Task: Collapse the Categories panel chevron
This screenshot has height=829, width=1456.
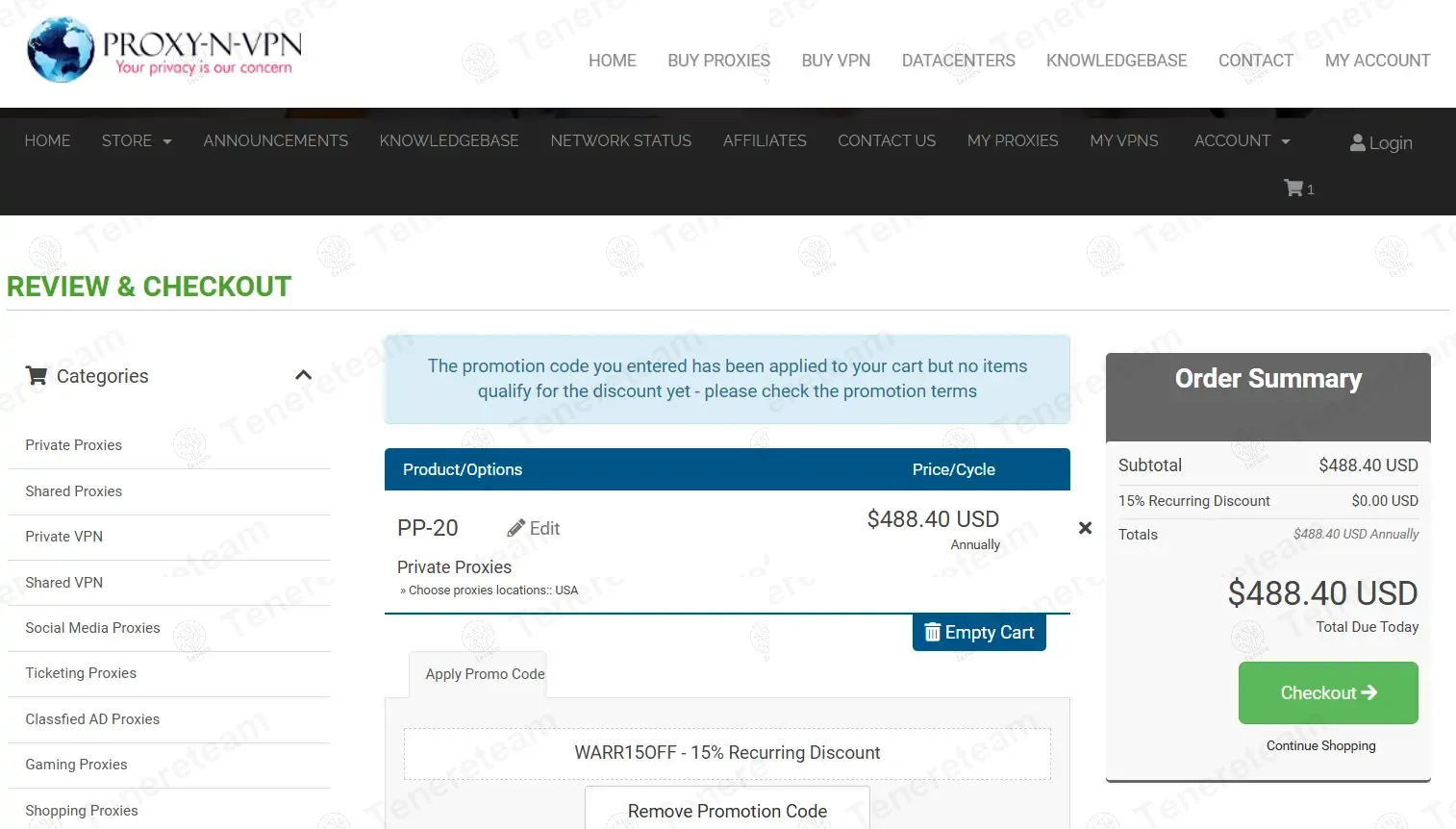Action: [x=303, y=375]
